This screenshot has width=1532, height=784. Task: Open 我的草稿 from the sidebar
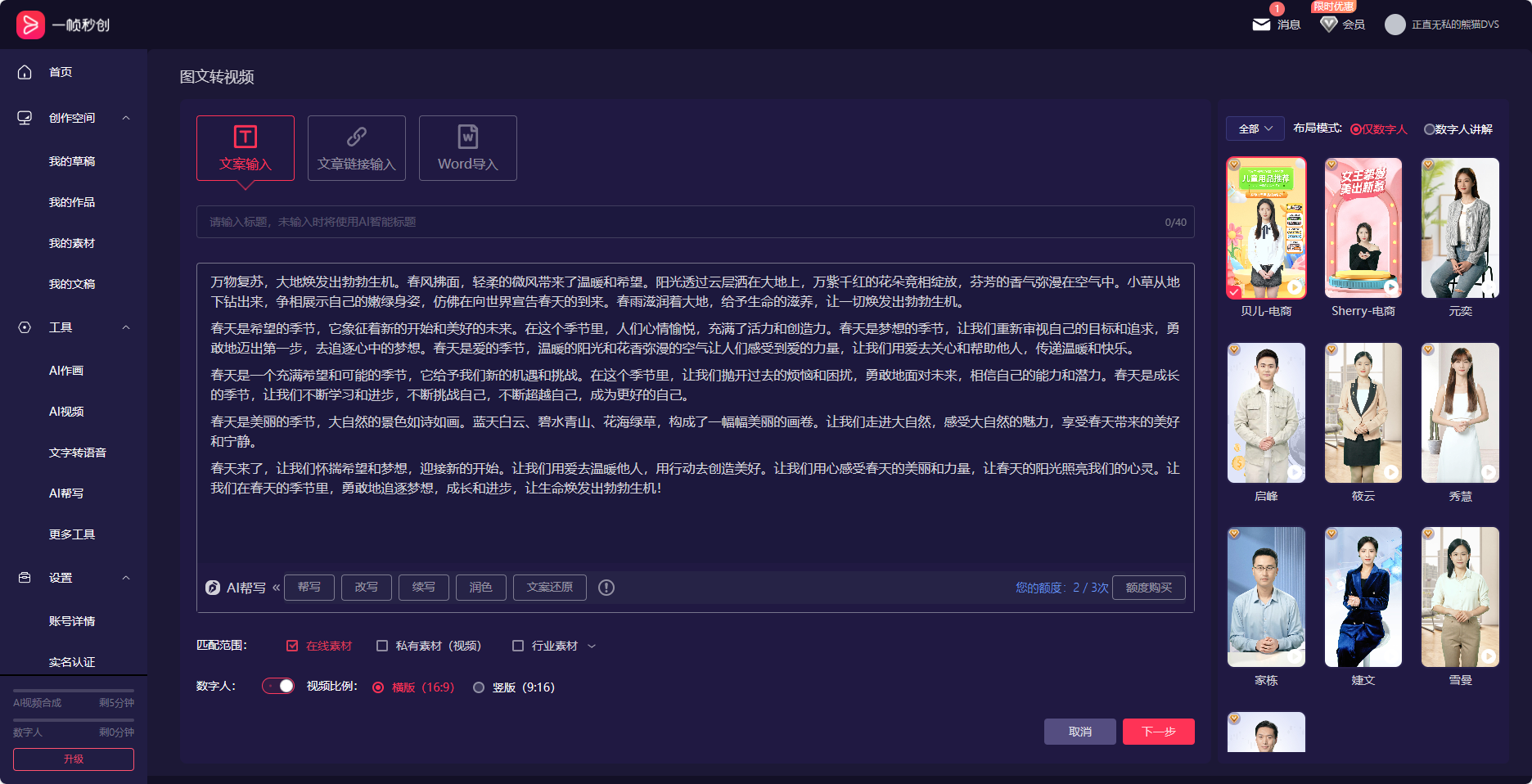pos(72,160)
